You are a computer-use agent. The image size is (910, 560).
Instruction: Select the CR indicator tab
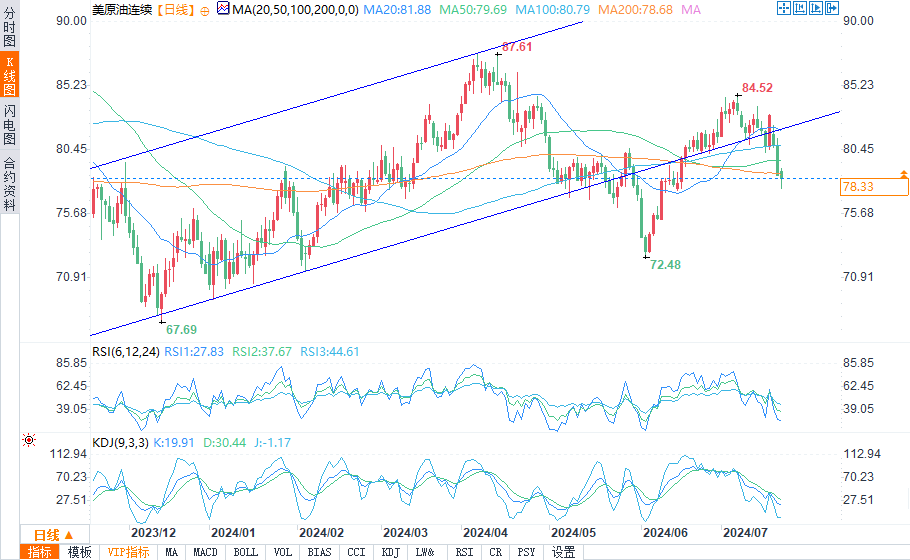(x=496, y=552)
